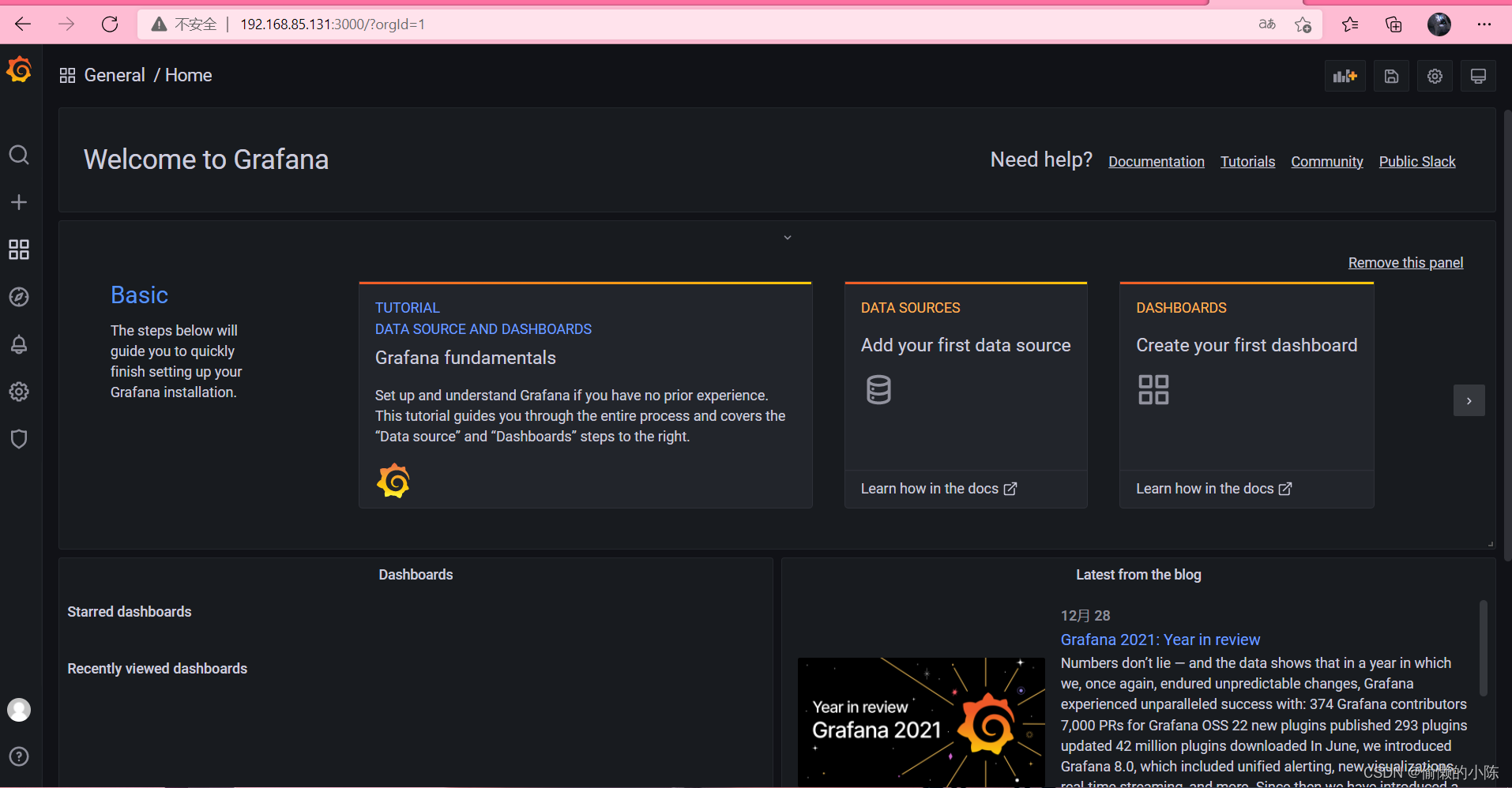The width and height of the screenshot is (1512, 788).
Task: Open the Help question mark icon
Action: [x=19, y=756]
